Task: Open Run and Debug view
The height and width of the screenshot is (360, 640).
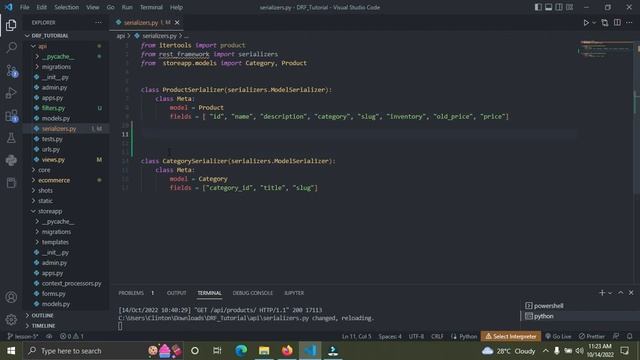Action: [11, 93]
